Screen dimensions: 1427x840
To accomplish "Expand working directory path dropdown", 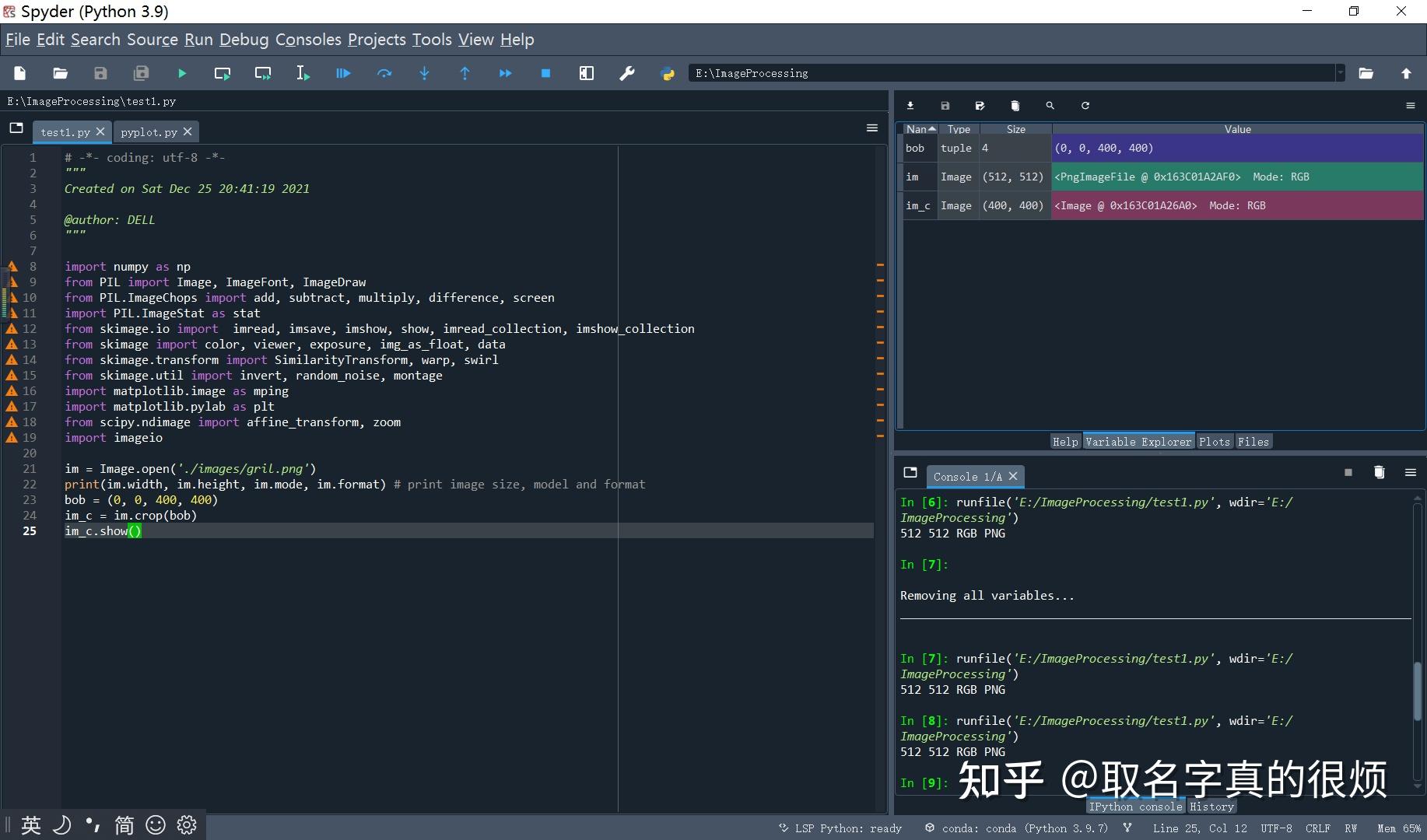I will coord(1340,73).
